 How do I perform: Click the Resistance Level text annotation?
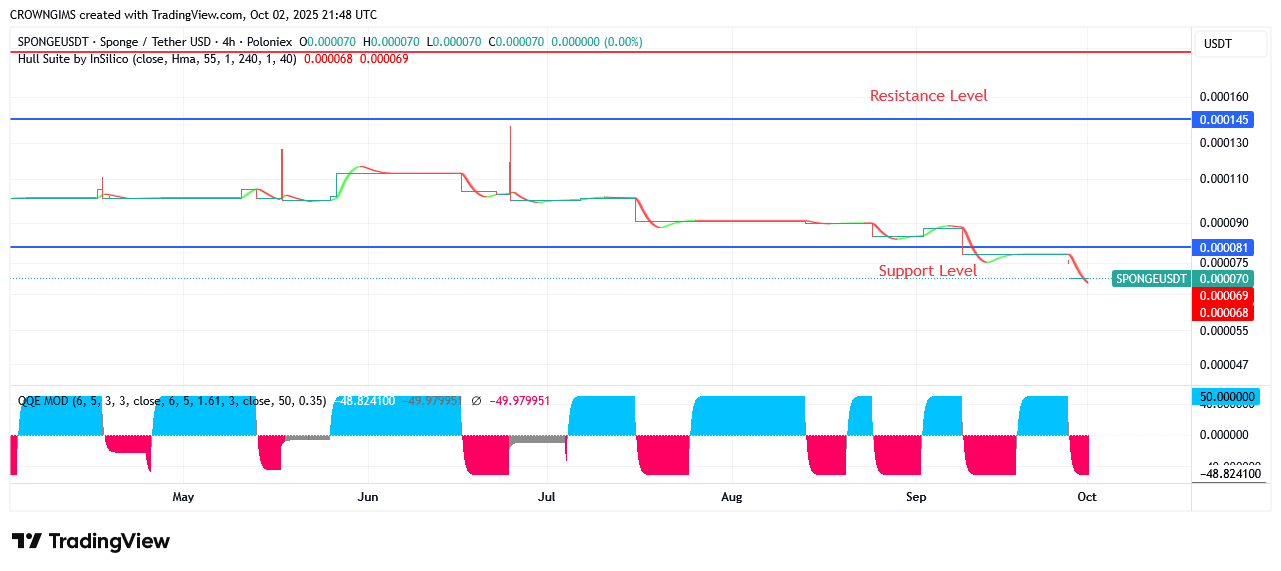928,96
